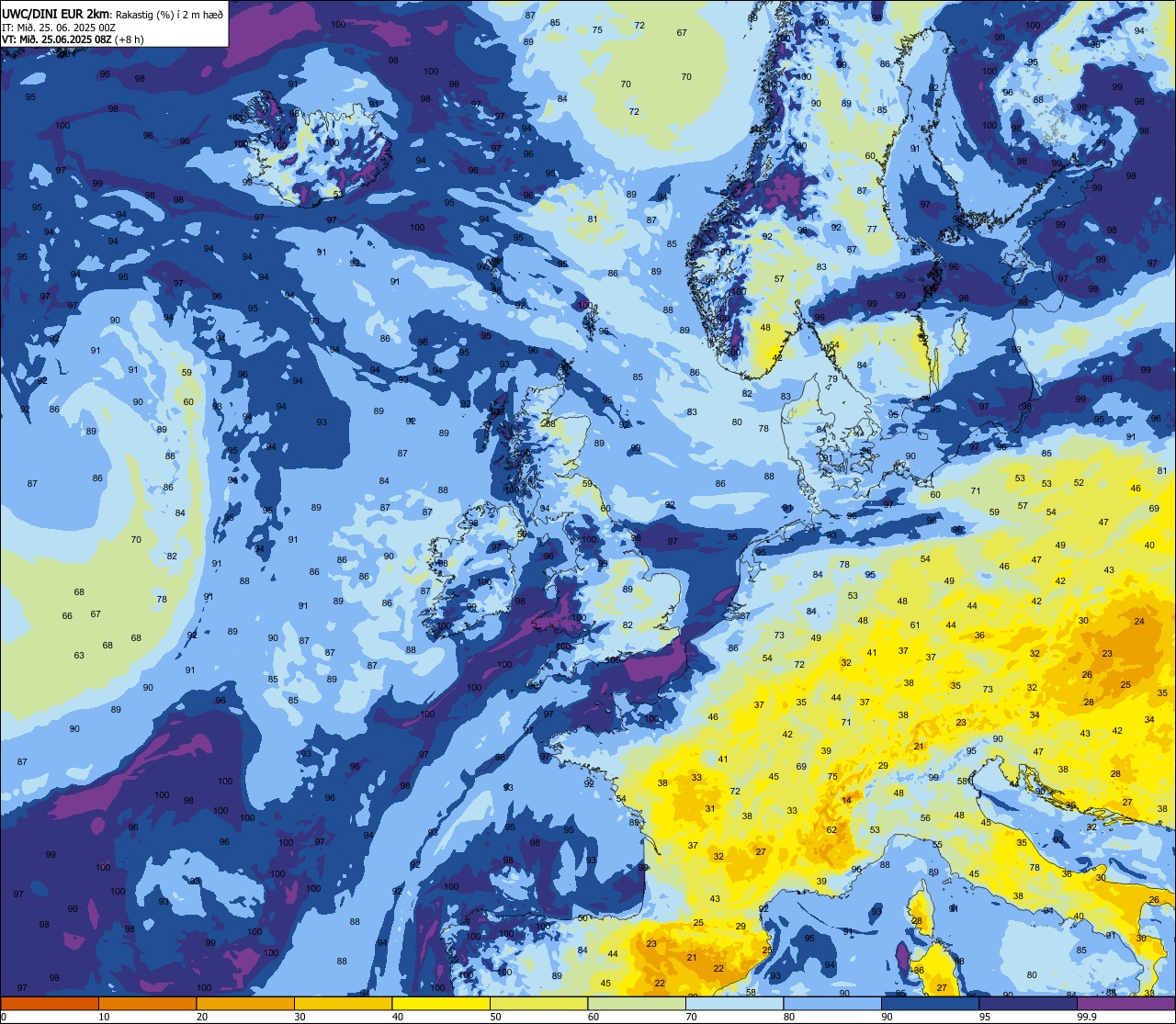Click the 70–80 light blue legend swatch
The height and width of the screenshot is (1024, 1176).
click(734, 1003)
